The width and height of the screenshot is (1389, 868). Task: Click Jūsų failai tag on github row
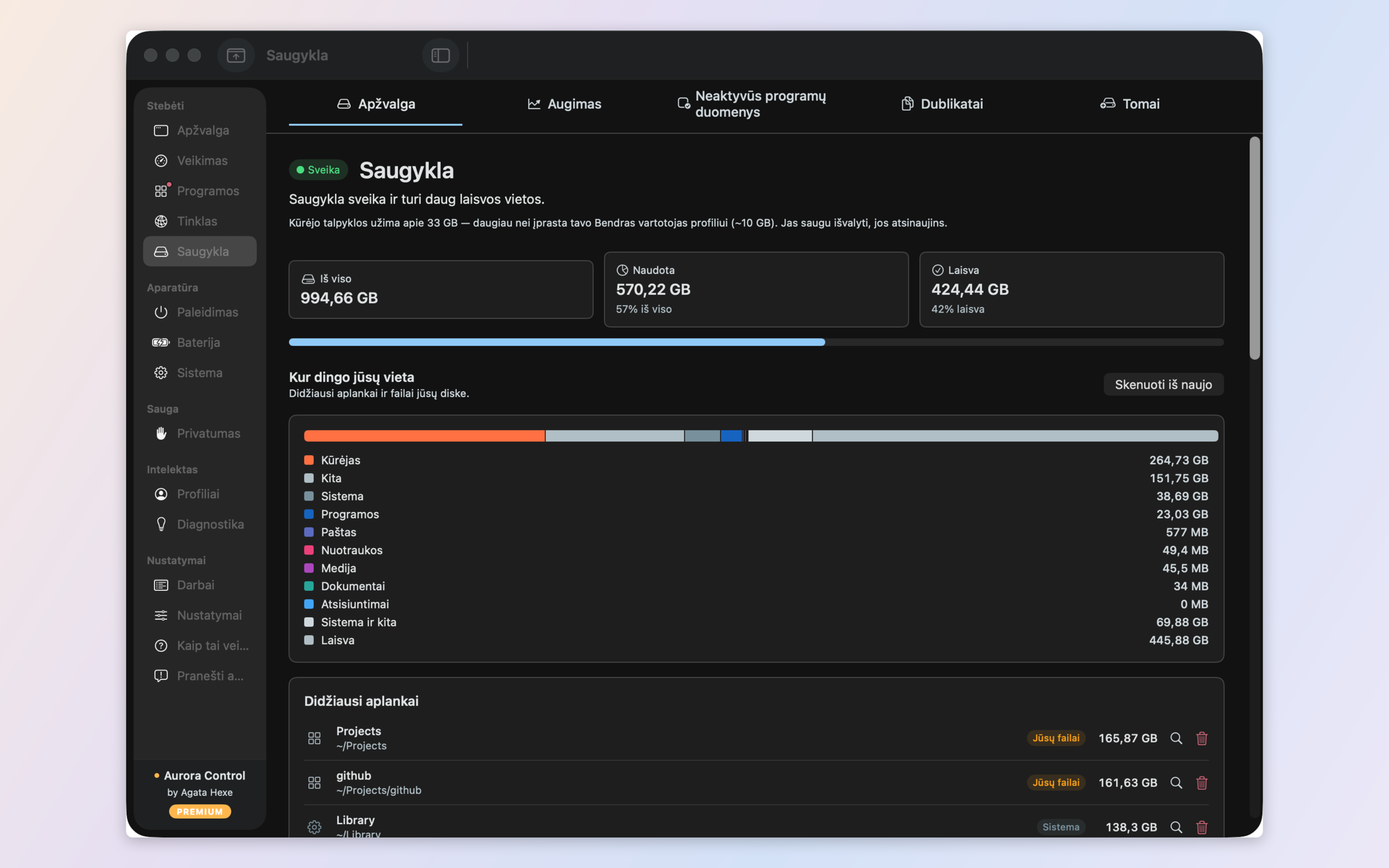click(x=1055, y=783)
